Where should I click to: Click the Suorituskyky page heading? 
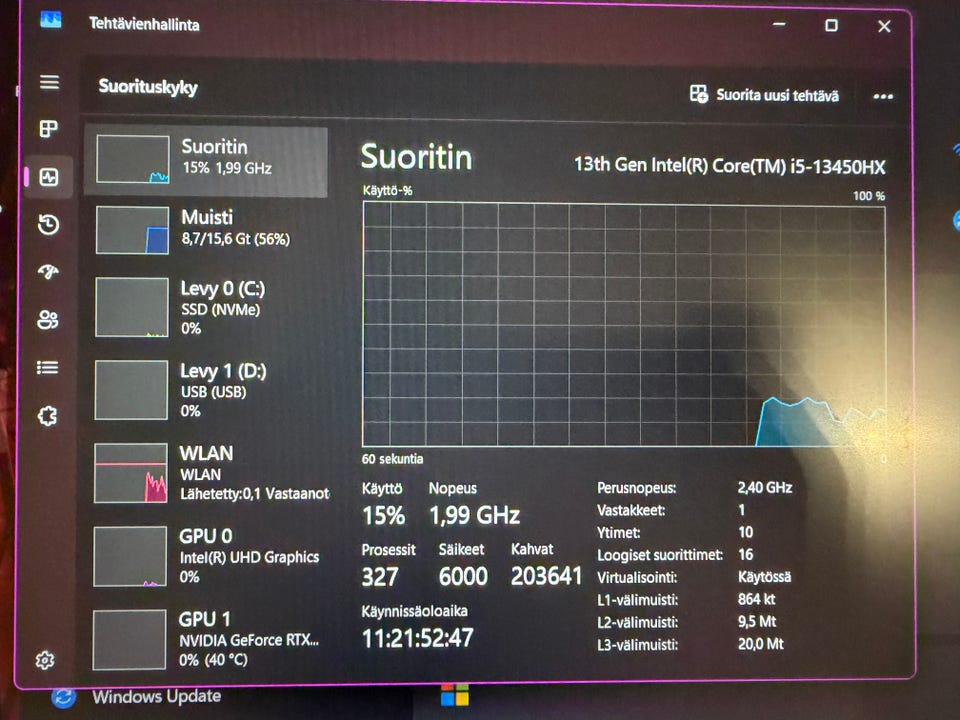pos(148,87)
